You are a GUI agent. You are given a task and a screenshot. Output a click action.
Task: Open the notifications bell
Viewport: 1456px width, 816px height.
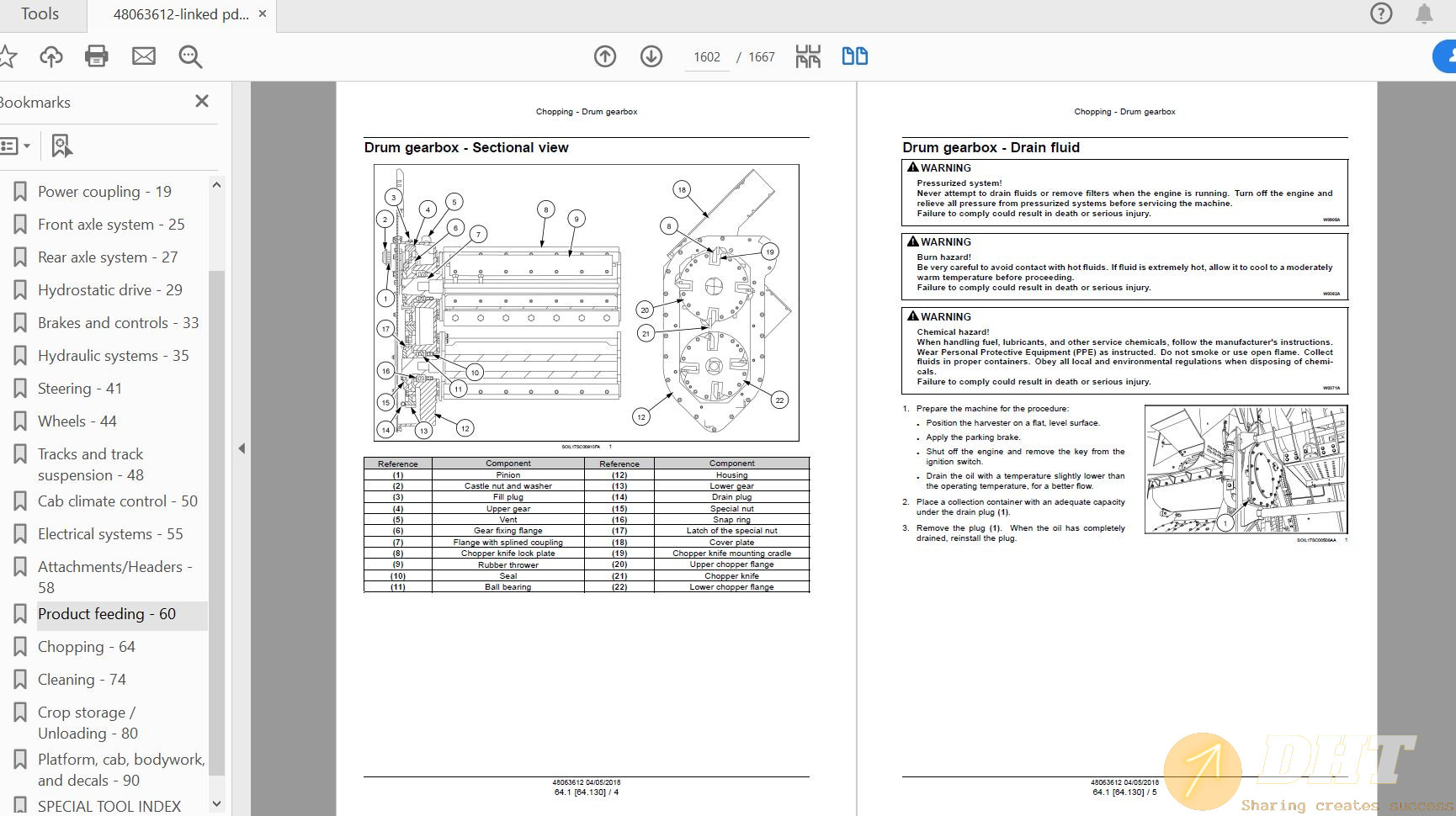pyautogui.click(x=1424, y=13)
